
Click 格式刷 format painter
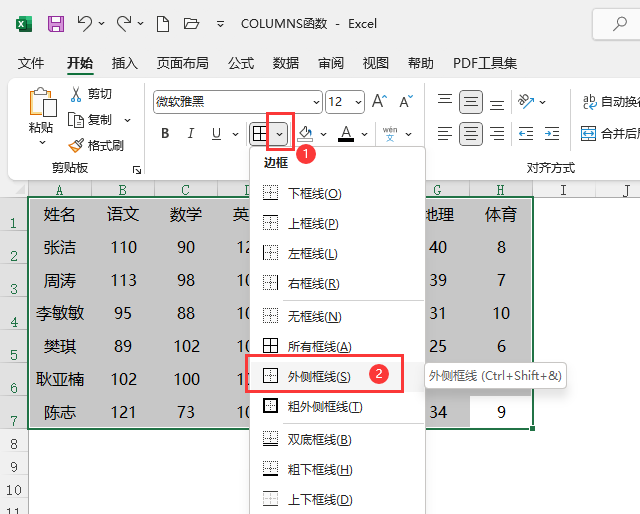pos(96,145)
